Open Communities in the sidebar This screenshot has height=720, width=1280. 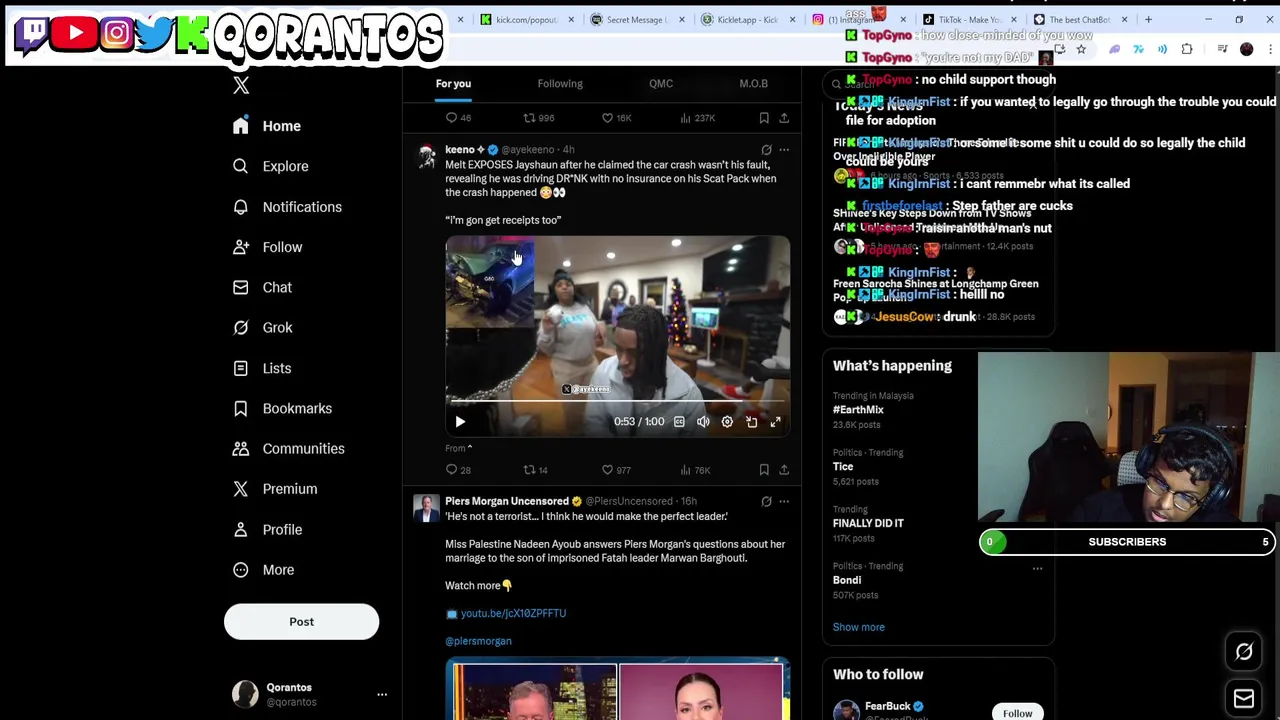[x=288, y=449]
